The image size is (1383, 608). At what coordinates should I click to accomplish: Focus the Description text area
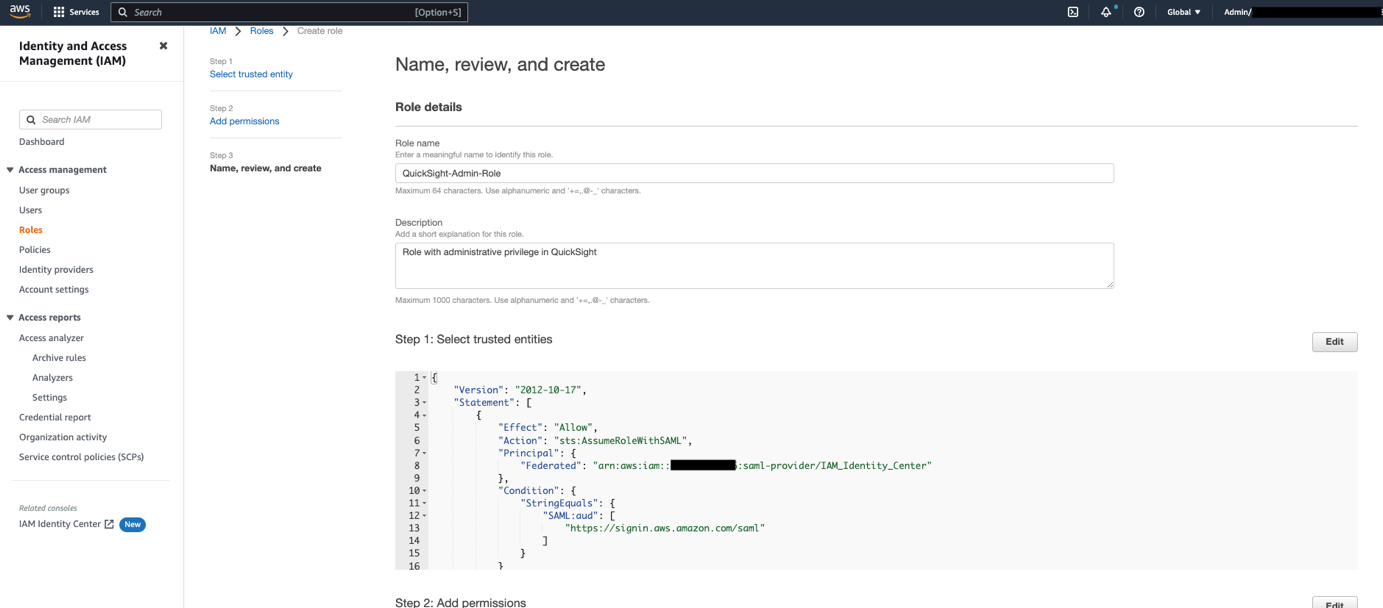click(x=754, y=265)
